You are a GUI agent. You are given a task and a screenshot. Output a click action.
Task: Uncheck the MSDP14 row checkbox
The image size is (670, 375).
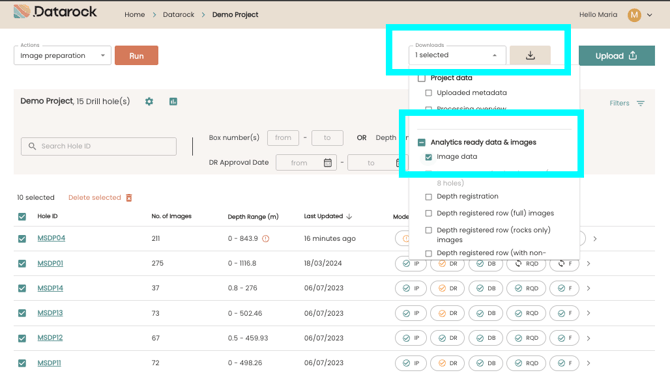coord(22,288)
